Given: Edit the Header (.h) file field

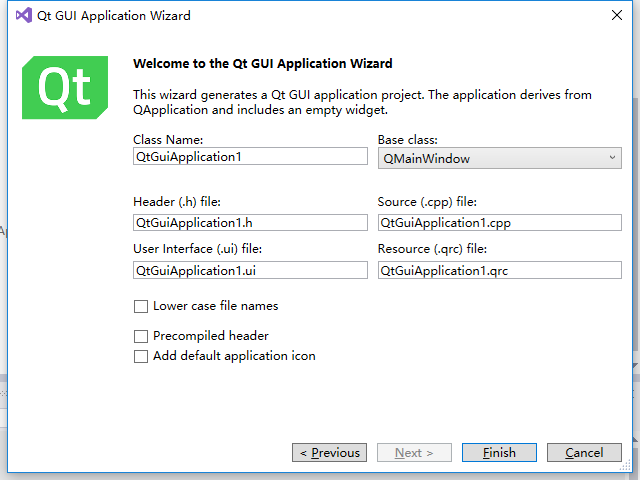Looking at the screenshot, I should point(250,223).
